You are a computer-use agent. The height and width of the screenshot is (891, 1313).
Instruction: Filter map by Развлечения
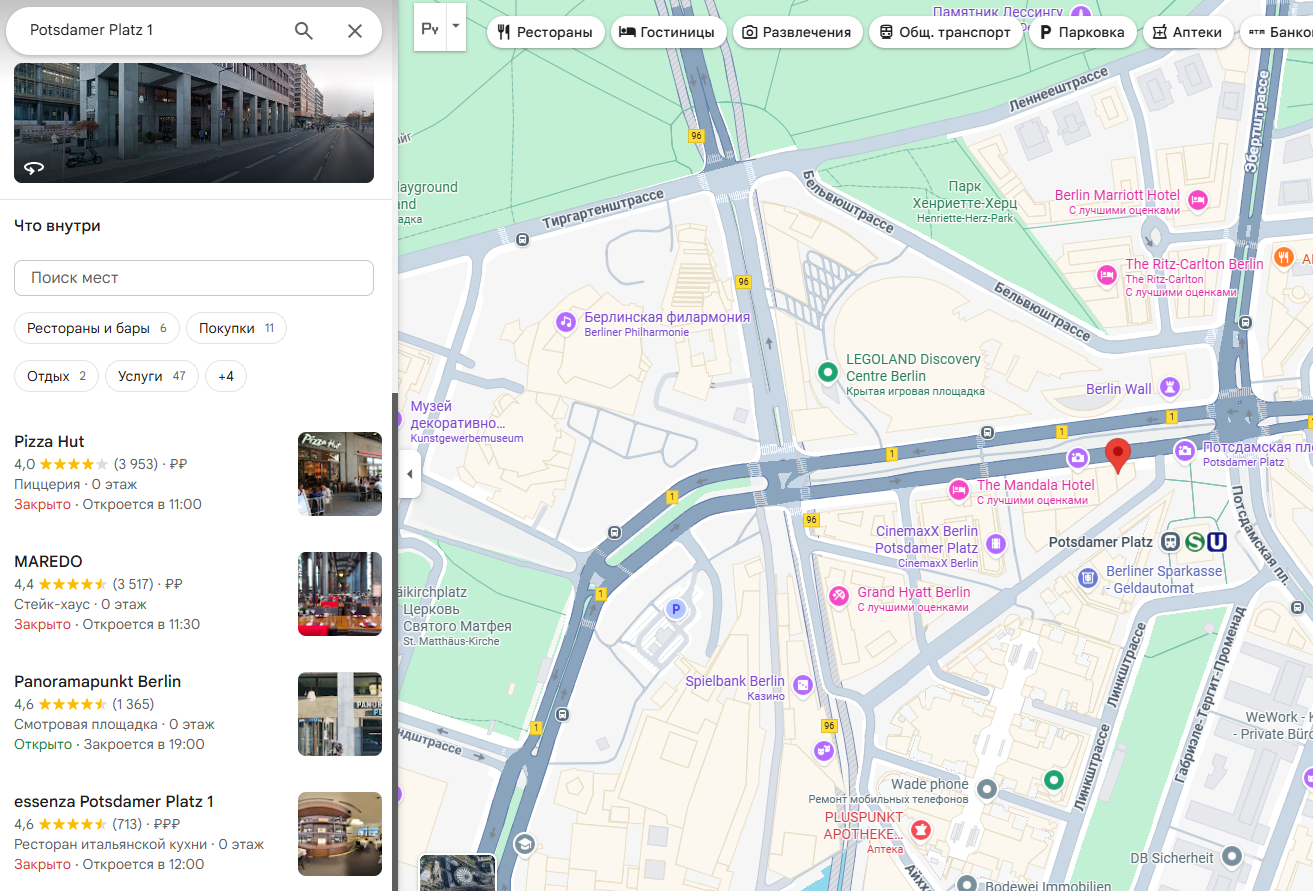pyautogui.click(x=798, y=32)
